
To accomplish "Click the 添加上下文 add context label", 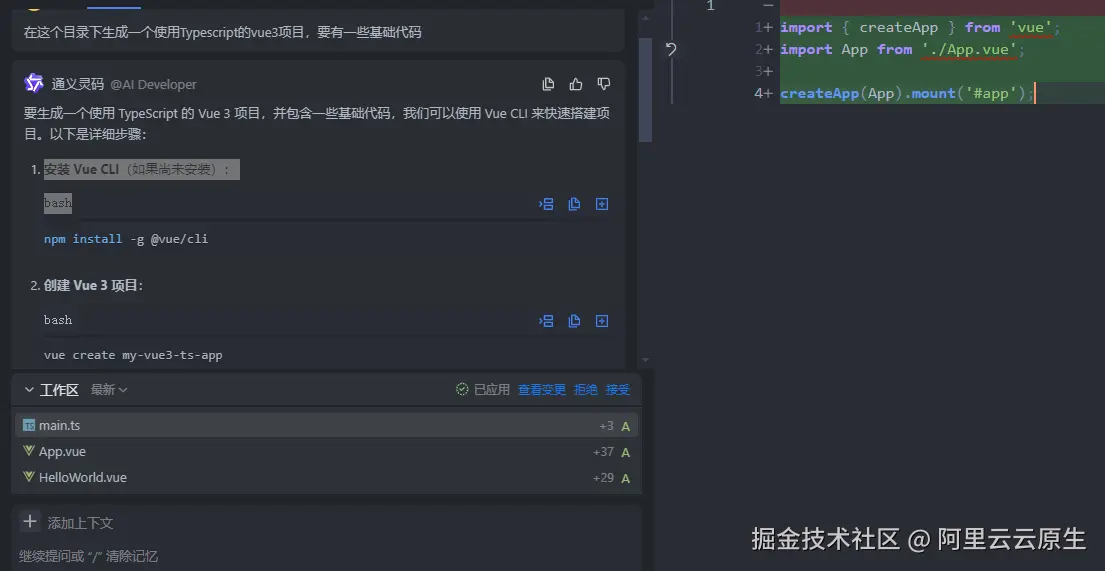I will (80, 523).
